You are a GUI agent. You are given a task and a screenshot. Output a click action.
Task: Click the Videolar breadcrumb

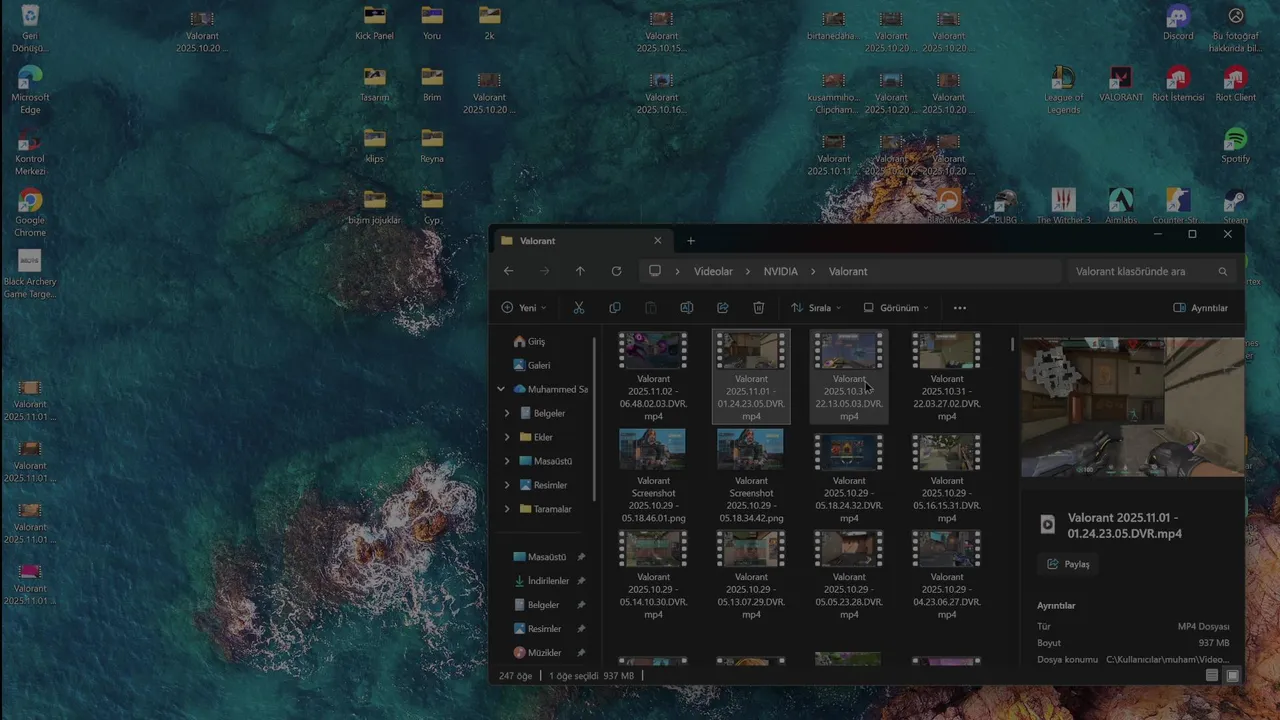click(x=713, y=271)
